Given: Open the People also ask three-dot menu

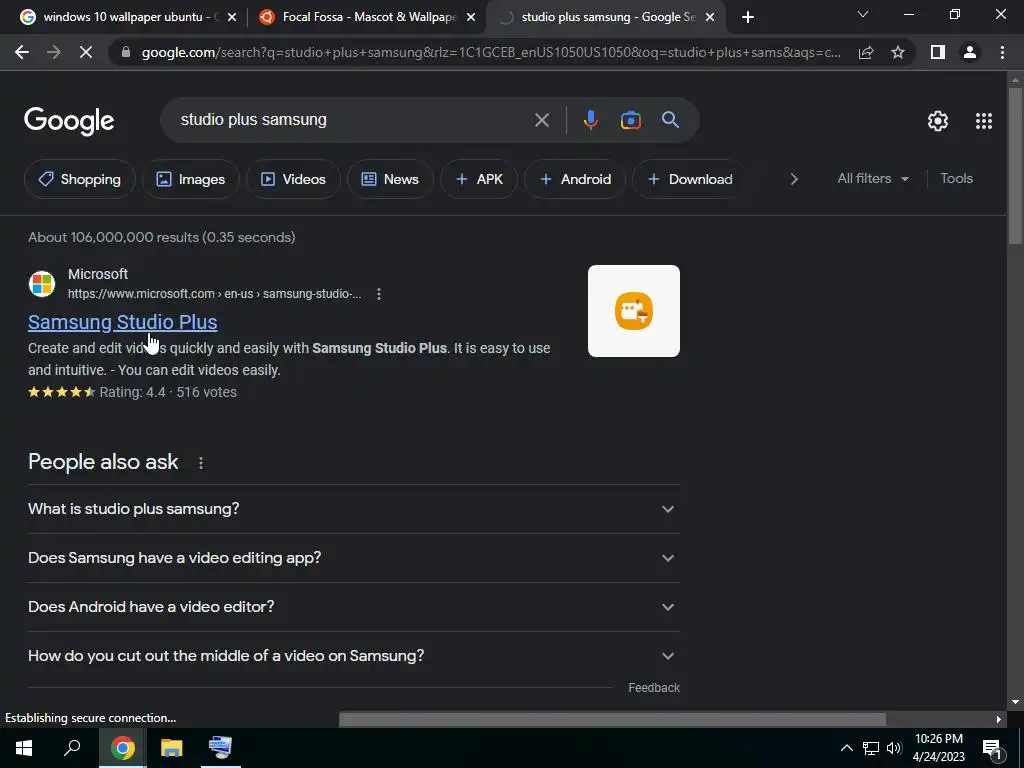Looking at the screenshot, I should [200, 463].
